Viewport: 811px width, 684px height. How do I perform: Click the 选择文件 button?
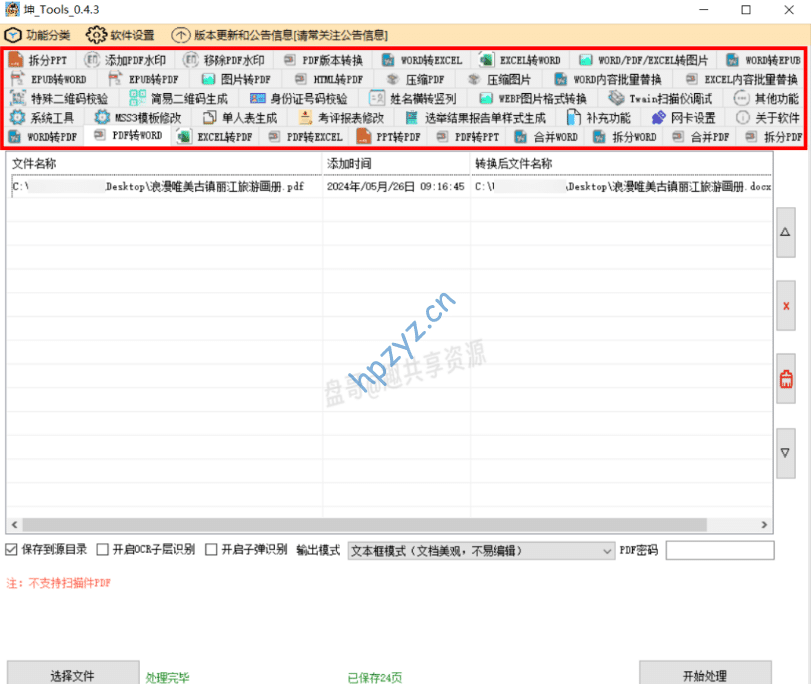pyautogui.click(x=72, y=675)
